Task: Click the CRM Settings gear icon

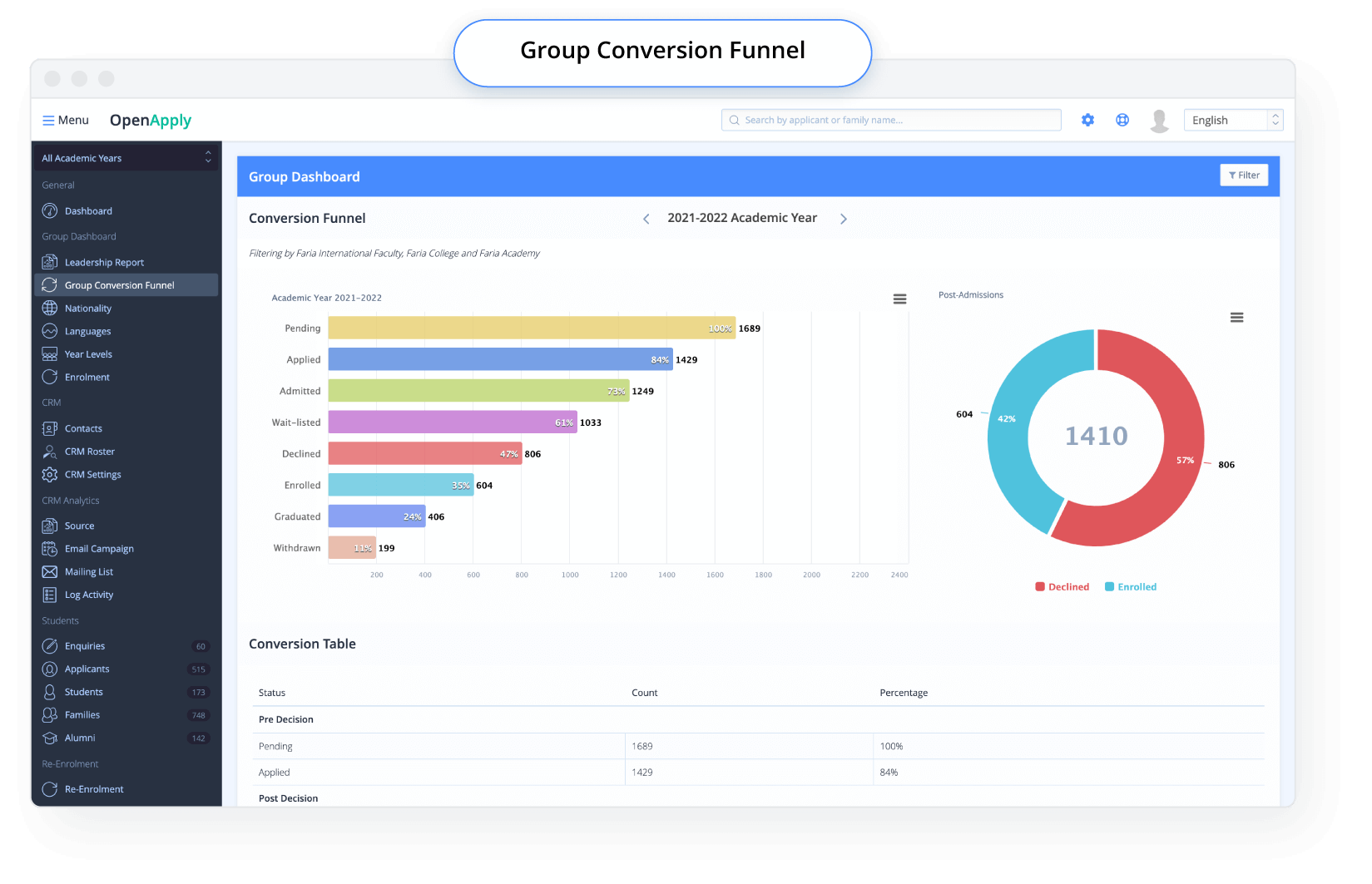Action: coord(50,475)
